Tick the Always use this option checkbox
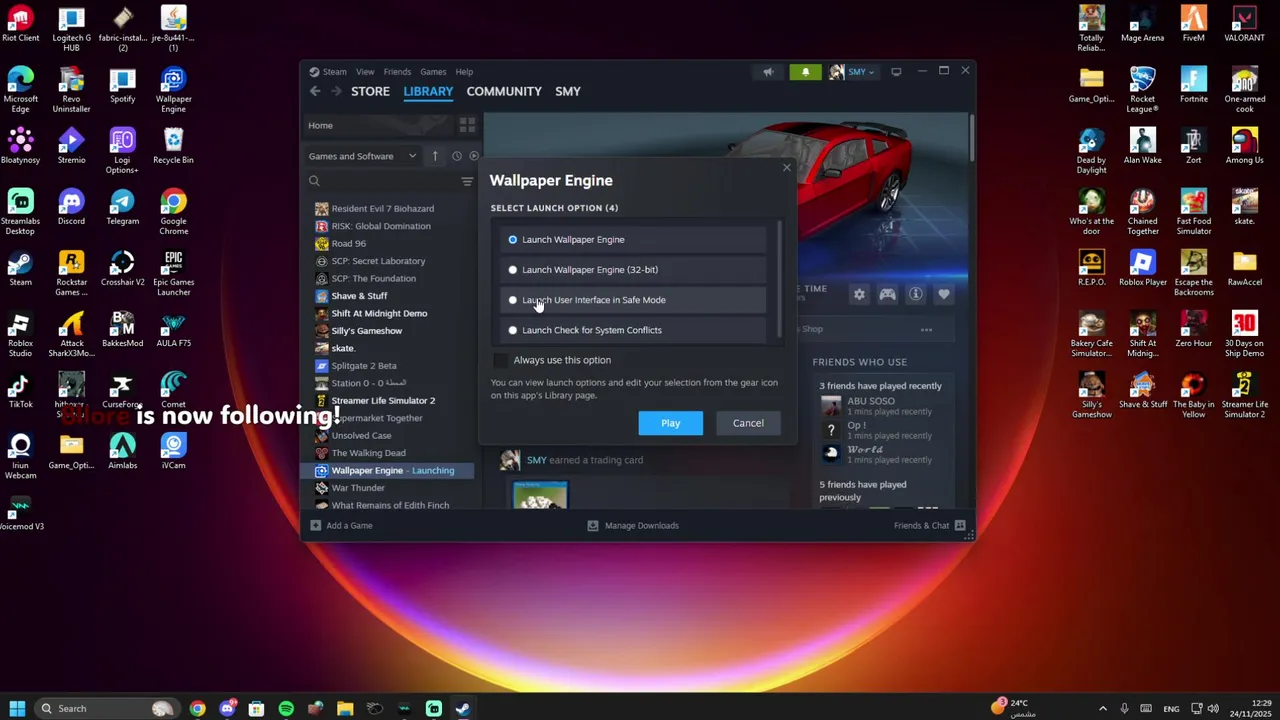1280x720 pixels. [x=501, y=360]
